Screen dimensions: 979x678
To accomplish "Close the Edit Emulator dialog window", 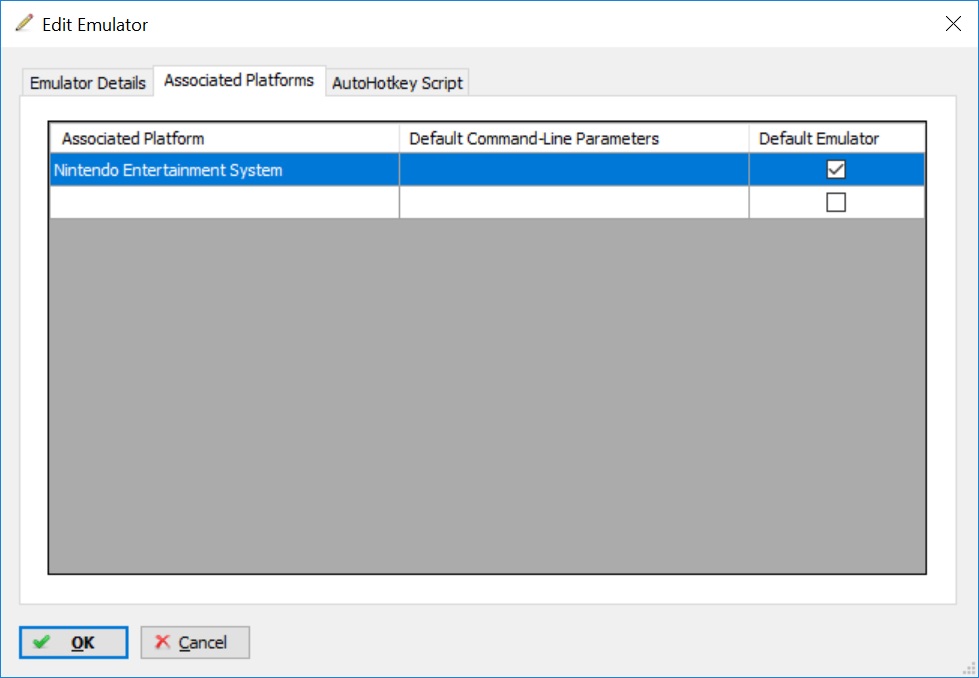I will coord(952,24).
